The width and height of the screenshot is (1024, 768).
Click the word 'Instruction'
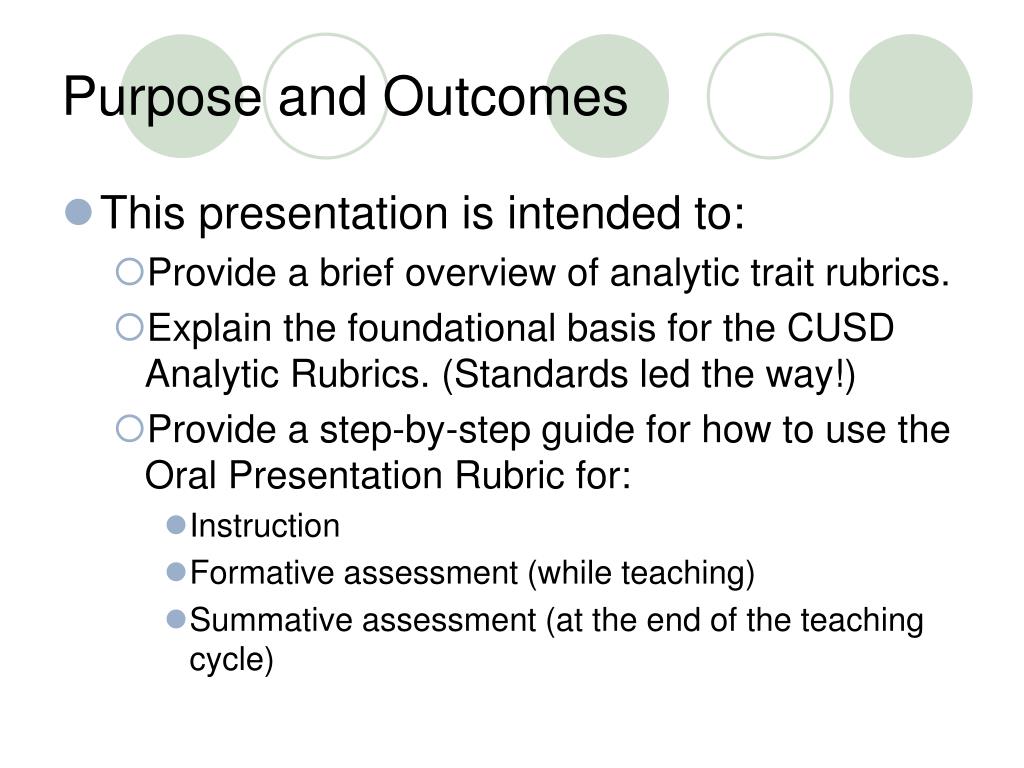coord(264,526)
